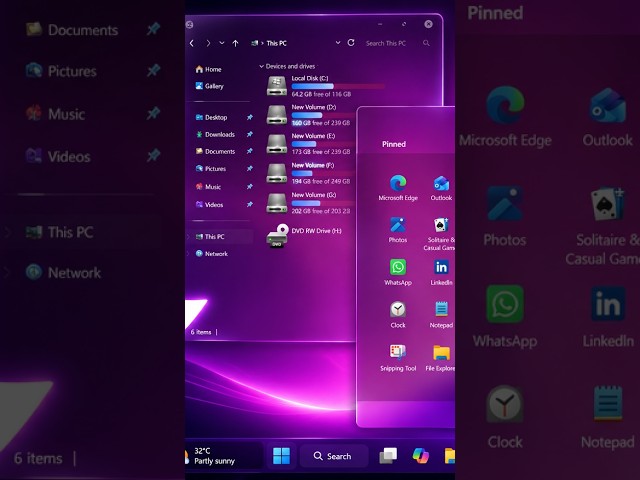Toggle the pin next to Music in Explorer sidebar
The image size is (640, 480).
click(249, 187)
